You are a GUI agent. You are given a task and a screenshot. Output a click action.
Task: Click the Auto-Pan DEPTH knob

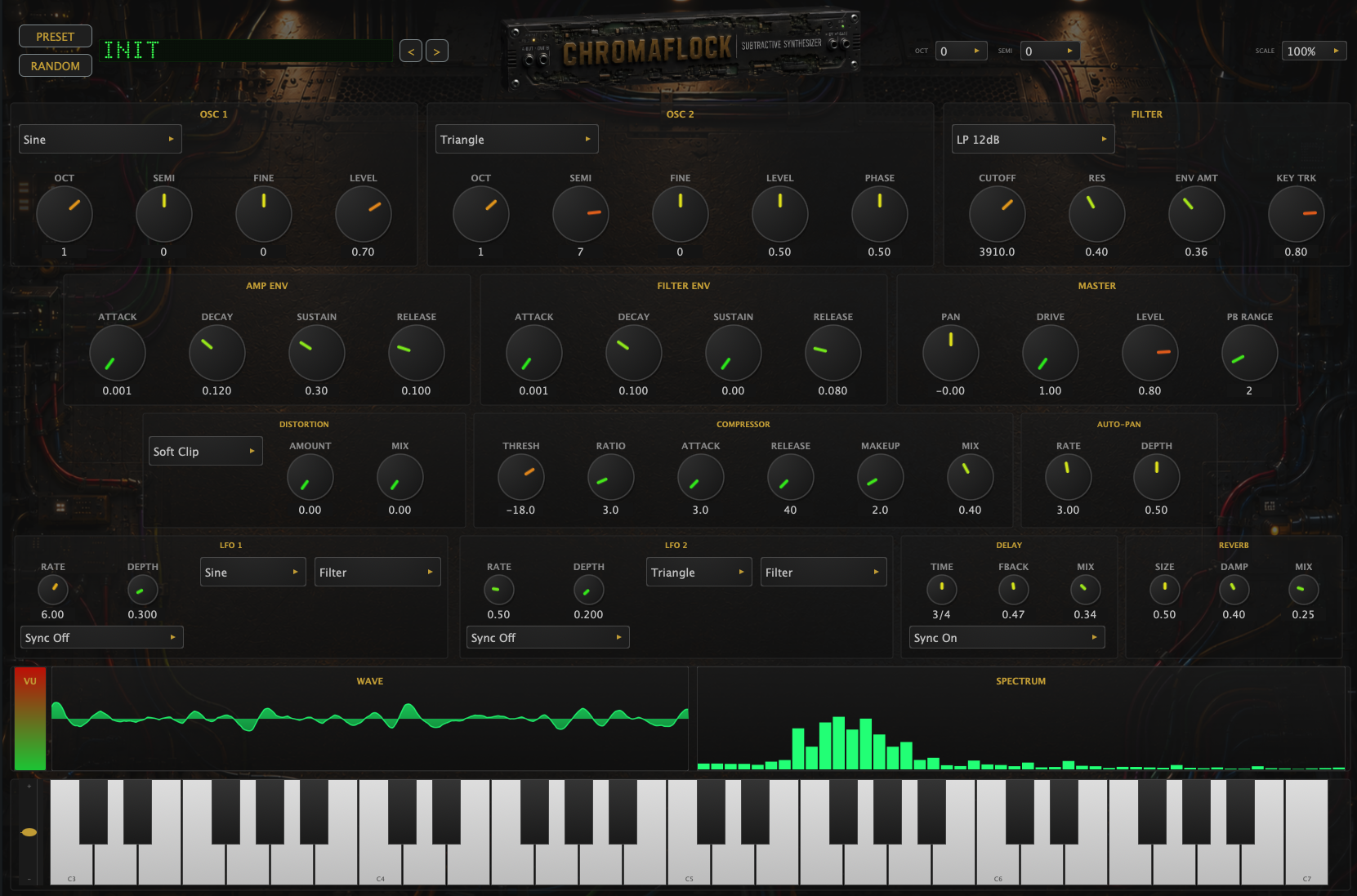(x=1157, y=477)
